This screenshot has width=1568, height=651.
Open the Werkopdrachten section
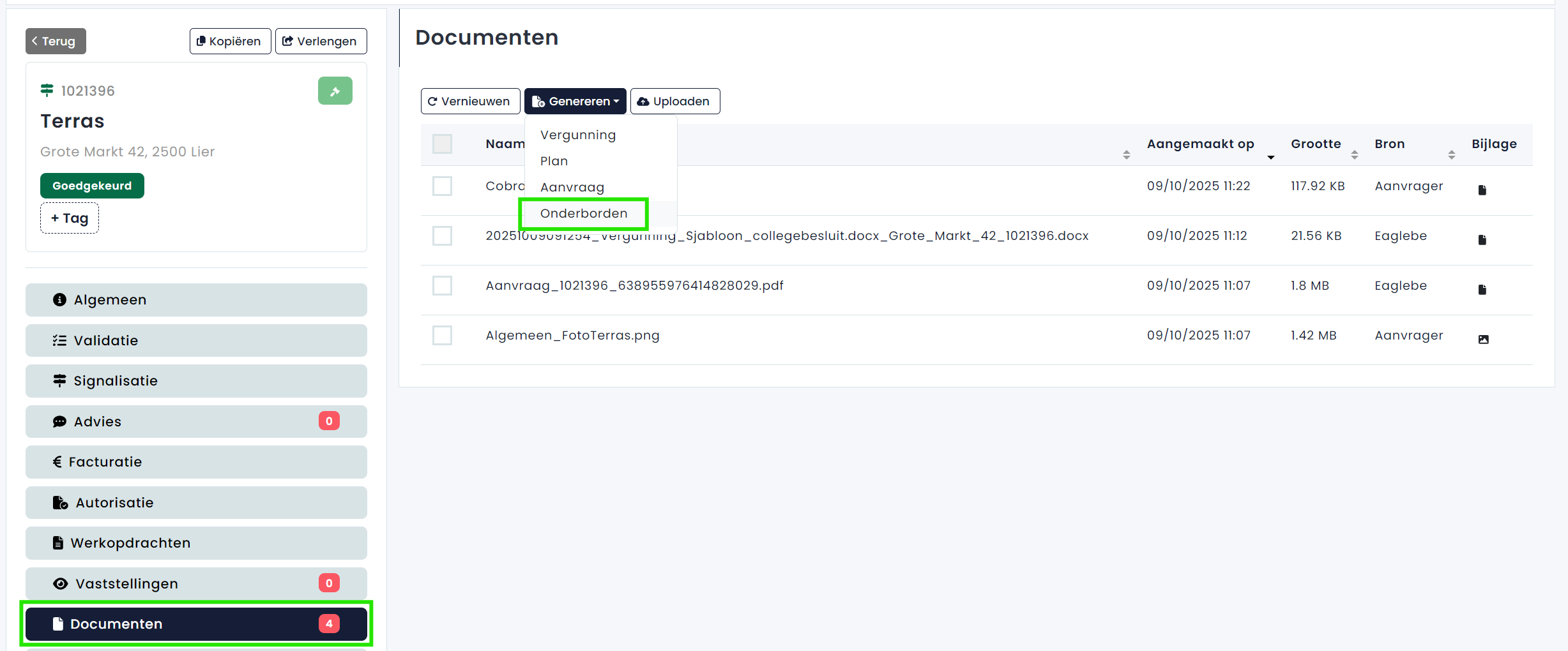pyautogui.click(x=196, y=543)
